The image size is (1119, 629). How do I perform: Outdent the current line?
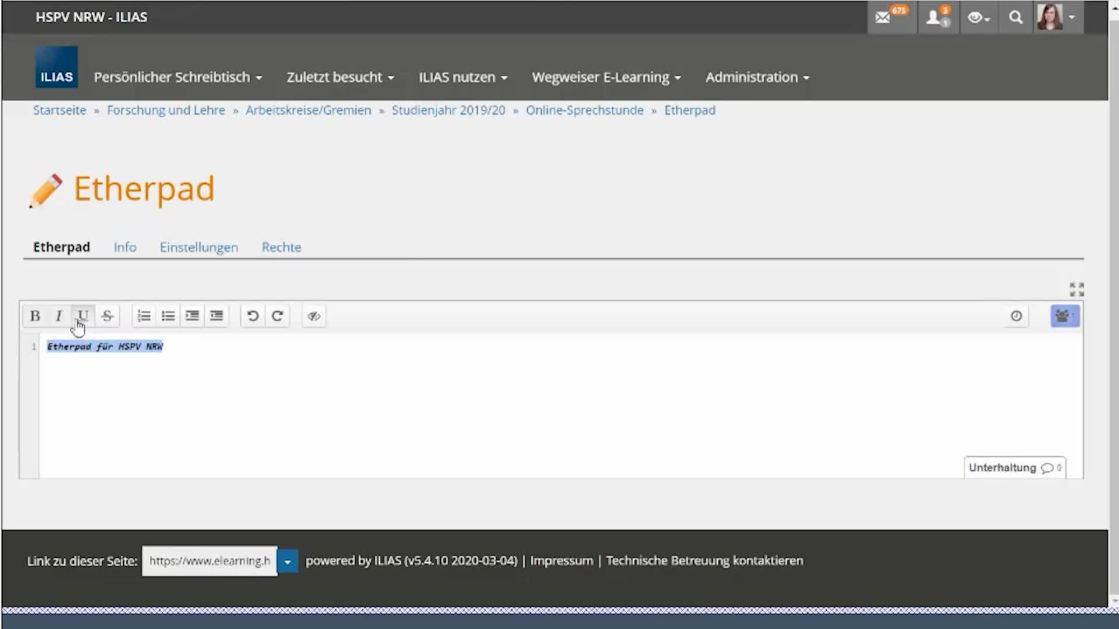pyautogui.click(x=217, y=316)
